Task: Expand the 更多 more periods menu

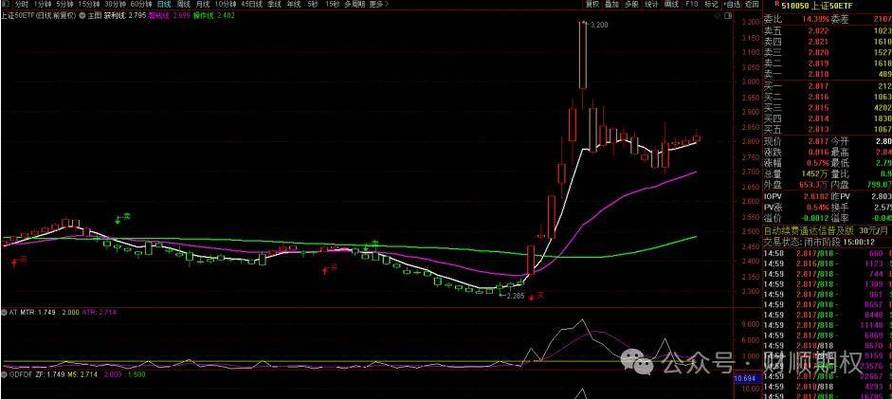Action: point(379,4)
